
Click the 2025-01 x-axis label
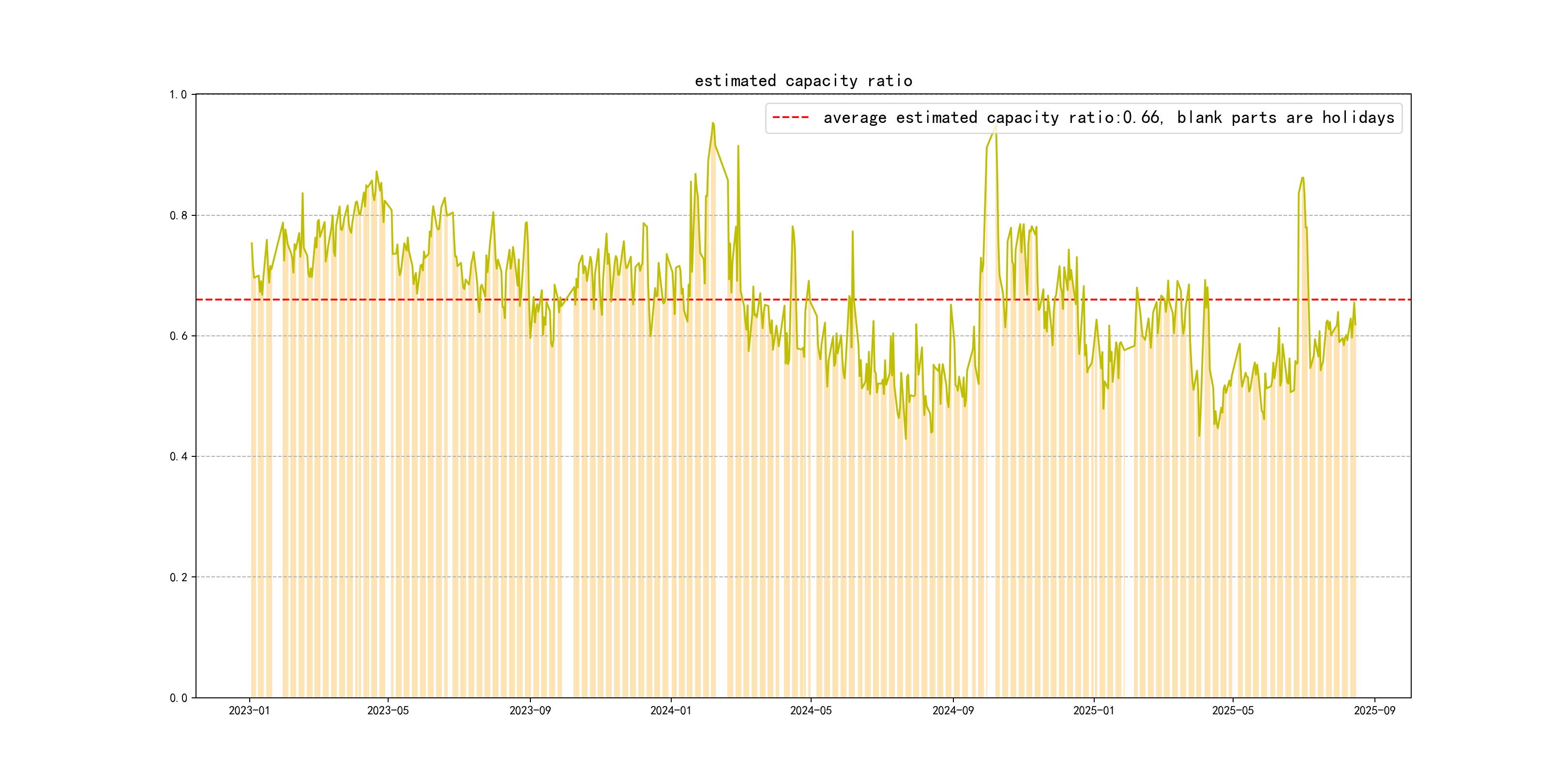pyautogui.click(x=1093, y=711)
